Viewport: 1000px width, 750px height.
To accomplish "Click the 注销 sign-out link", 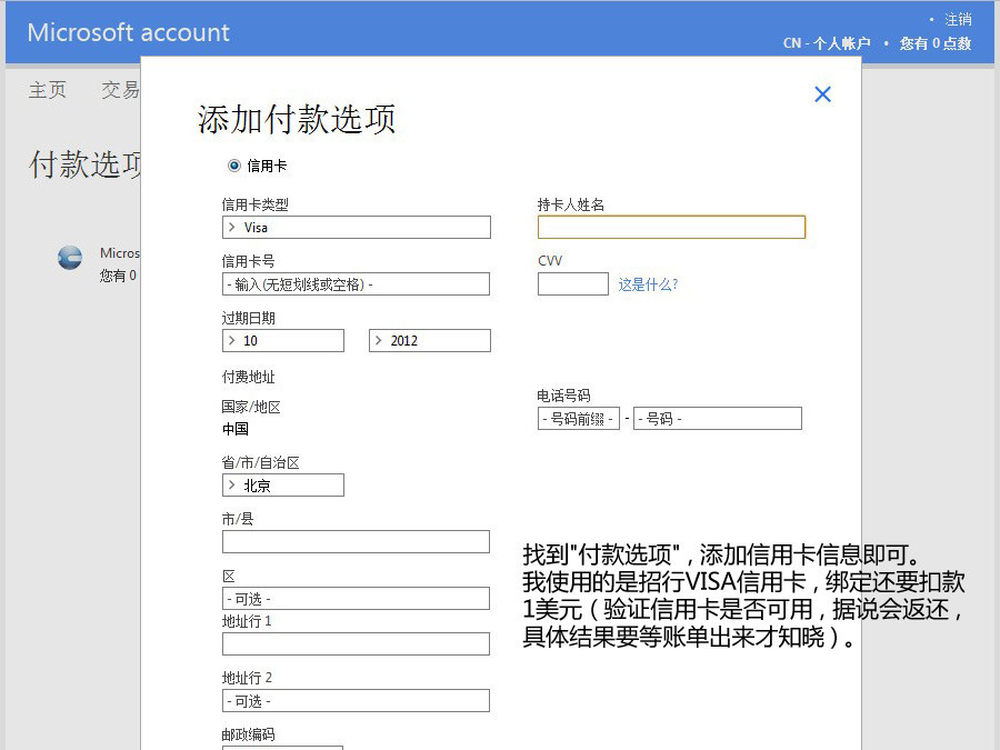I will pos(958,20).
